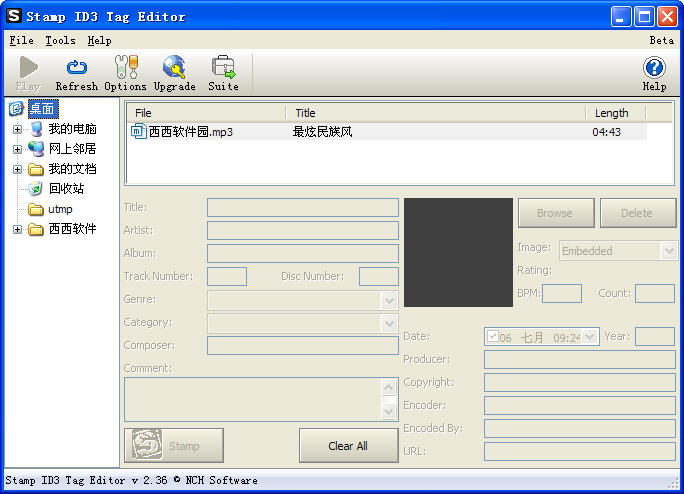Viewport: 684px width, 494px height.
Task: Click the comment box scroll up arrow
Action: 389,388
